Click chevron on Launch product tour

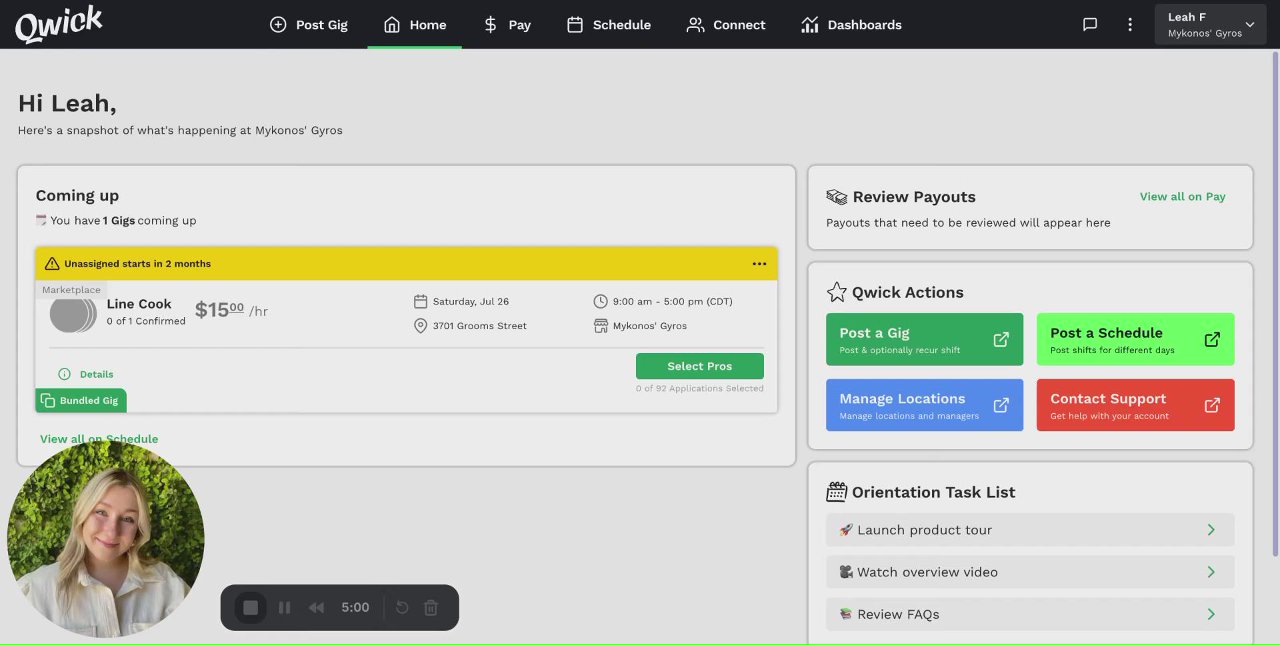click(x=1211, y=530)
